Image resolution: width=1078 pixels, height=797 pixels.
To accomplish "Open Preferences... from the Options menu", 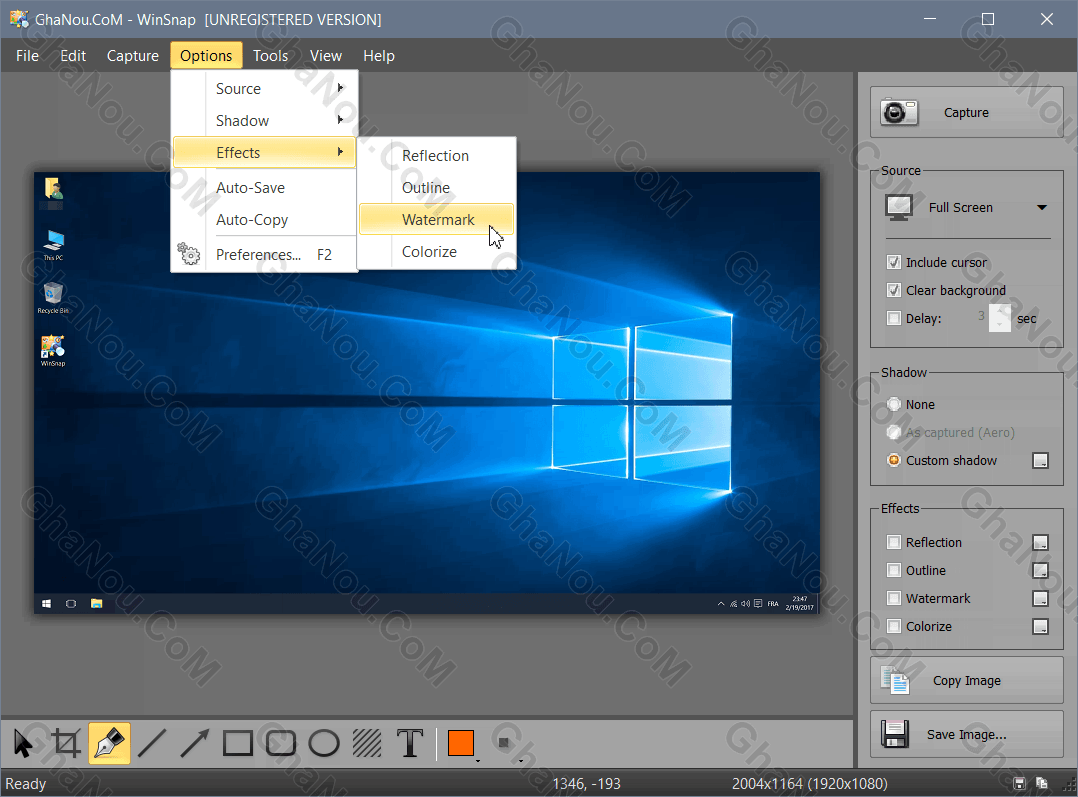I will tap(265, 255).
